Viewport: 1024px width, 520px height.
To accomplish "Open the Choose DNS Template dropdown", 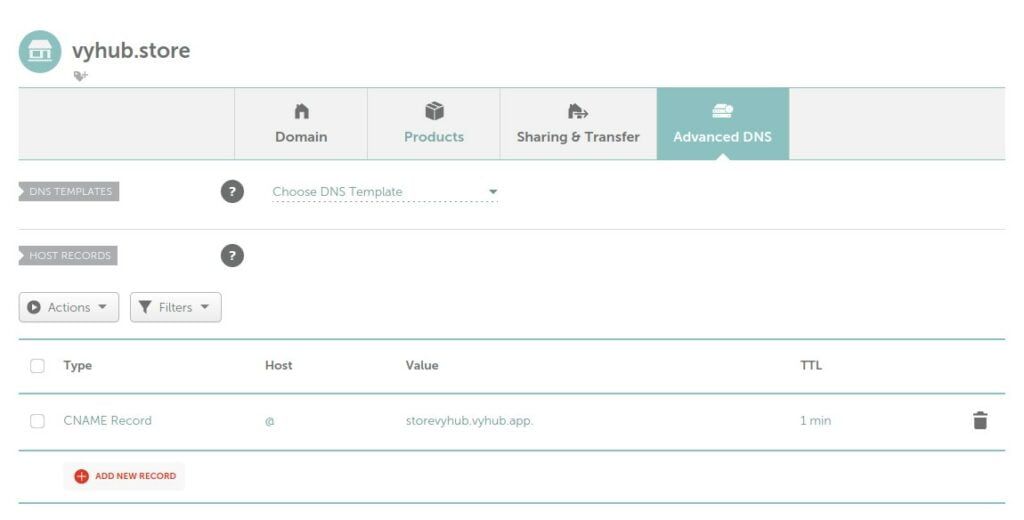I will (x=385, y=192).
